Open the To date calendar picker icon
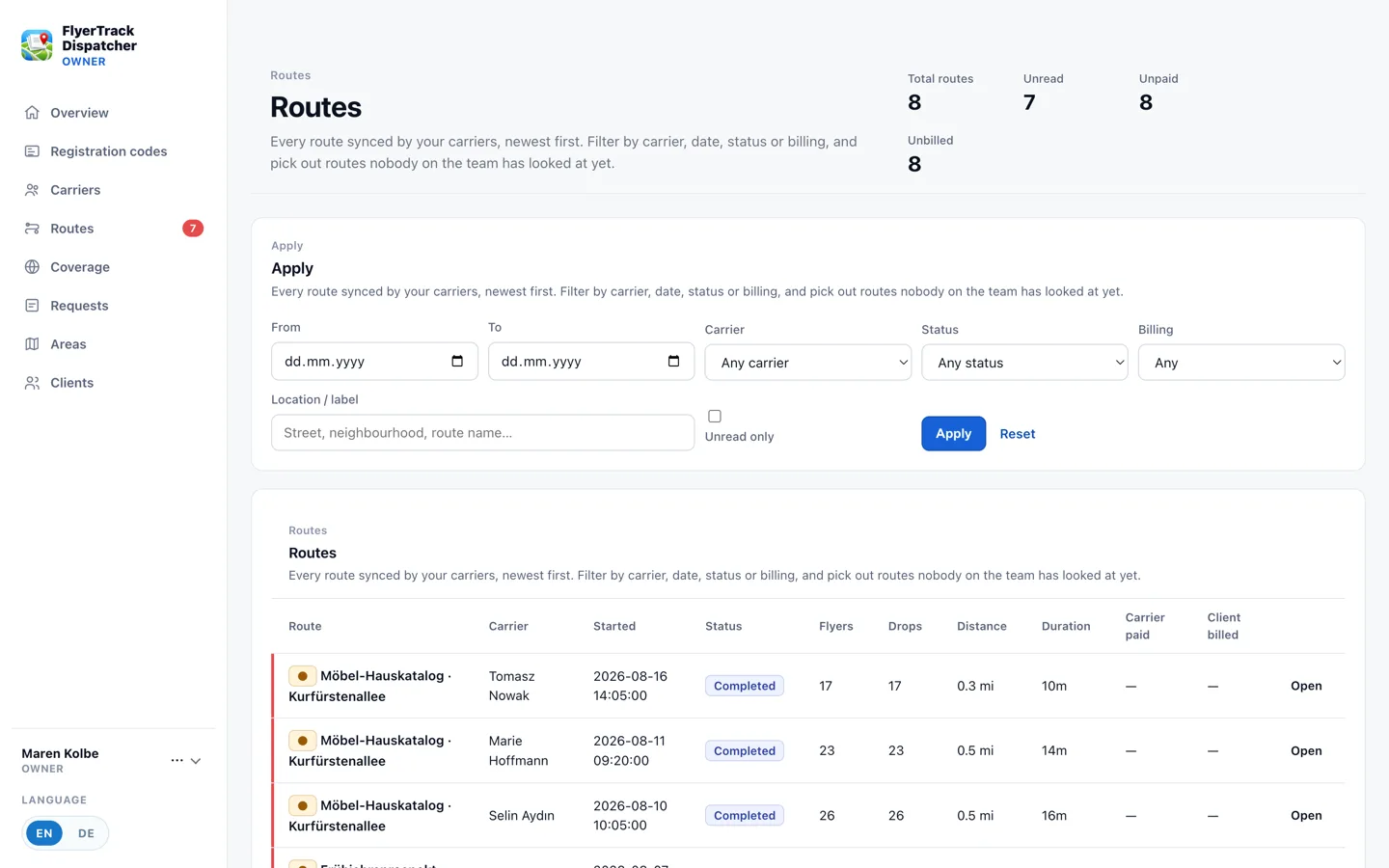This screenshot has height=868, width=1389. click(x=673, y=362)
